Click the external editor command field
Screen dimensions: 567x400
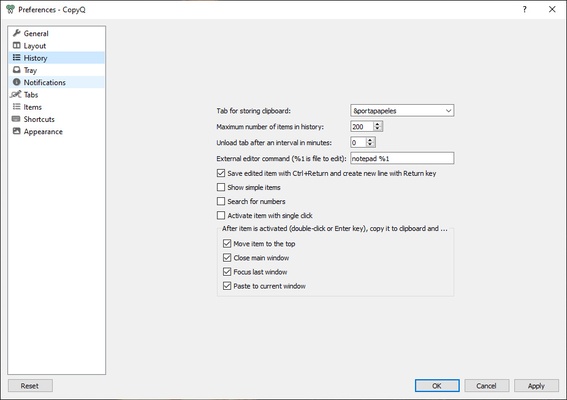tap(402, 158)
